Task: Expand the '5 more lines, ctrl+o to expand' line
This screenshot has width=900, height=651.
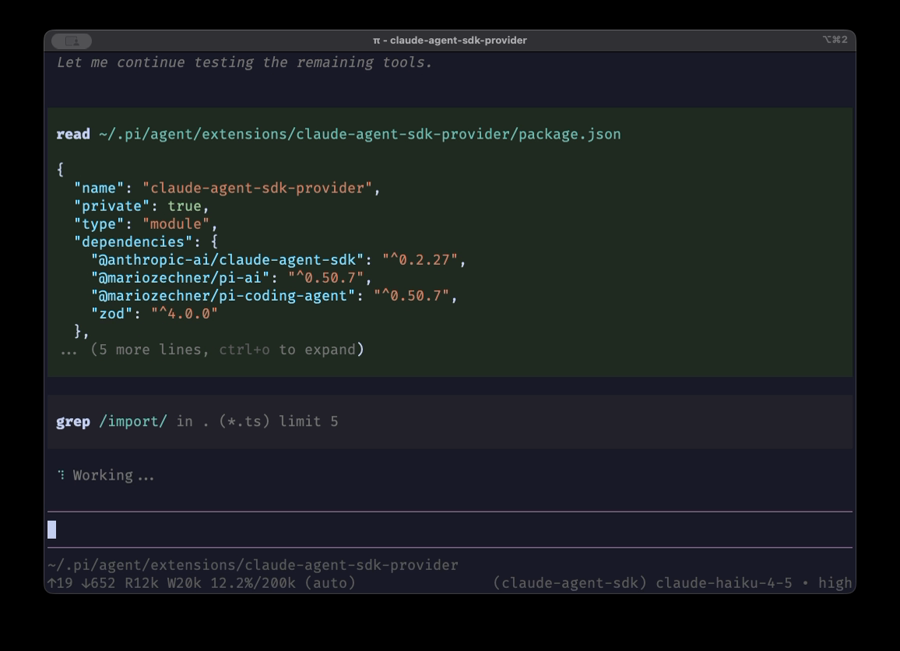Action: pyautogui.click(x=212, y=350)
